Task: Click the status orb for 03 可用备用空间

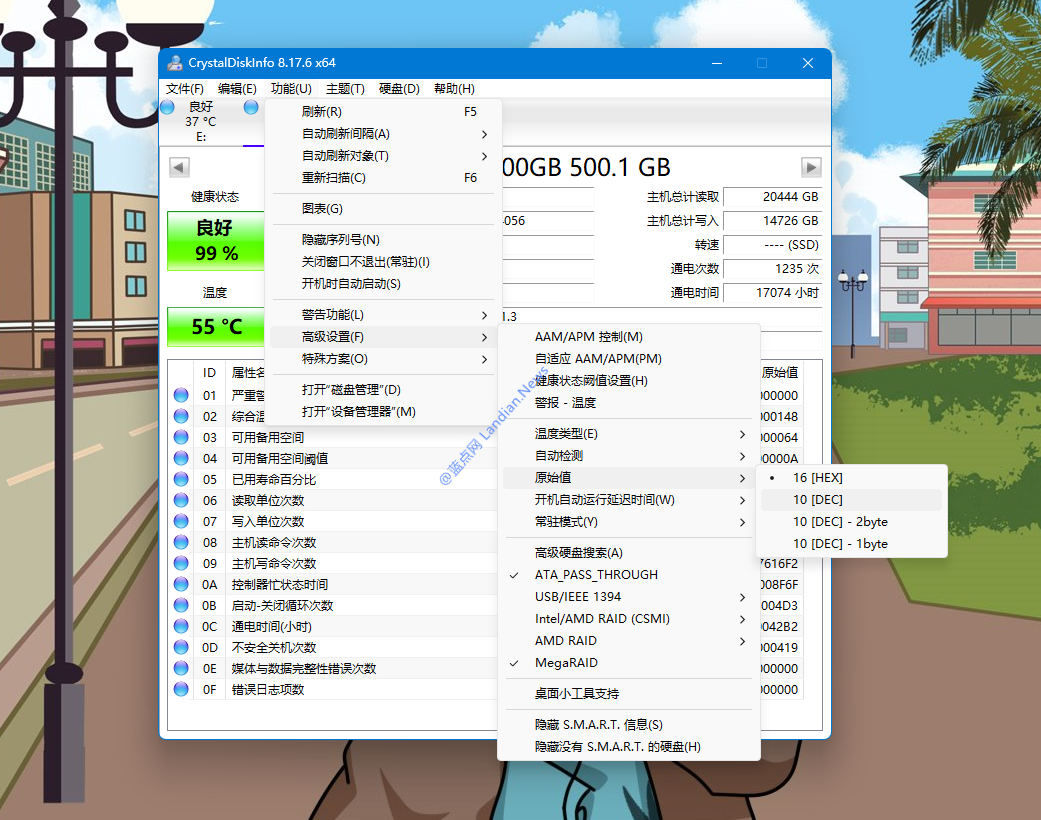Action: (x=181, y=437)
